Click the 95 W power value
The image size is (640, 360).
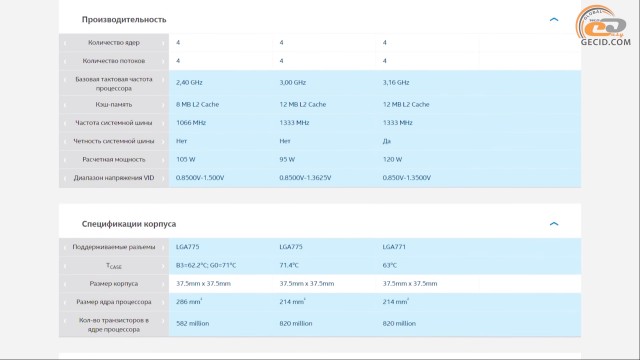tap(287, 160)
